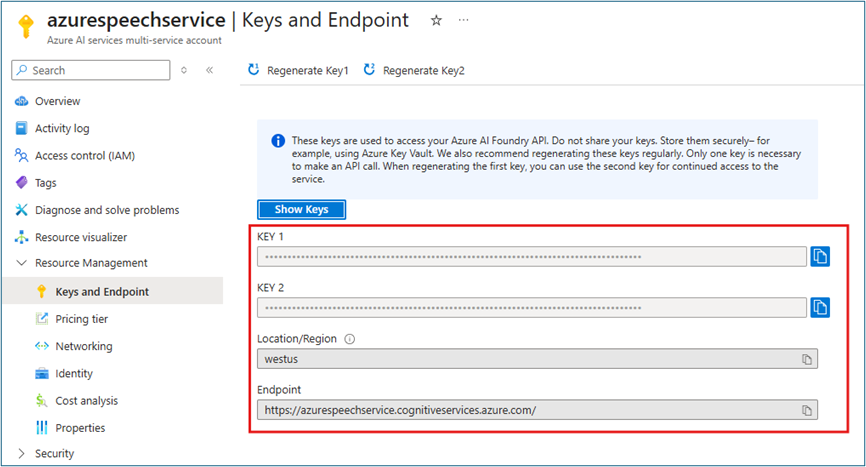Click the westus region field
Screen dimensions: 866x467
pyautogui.click(x=537, y=359)
